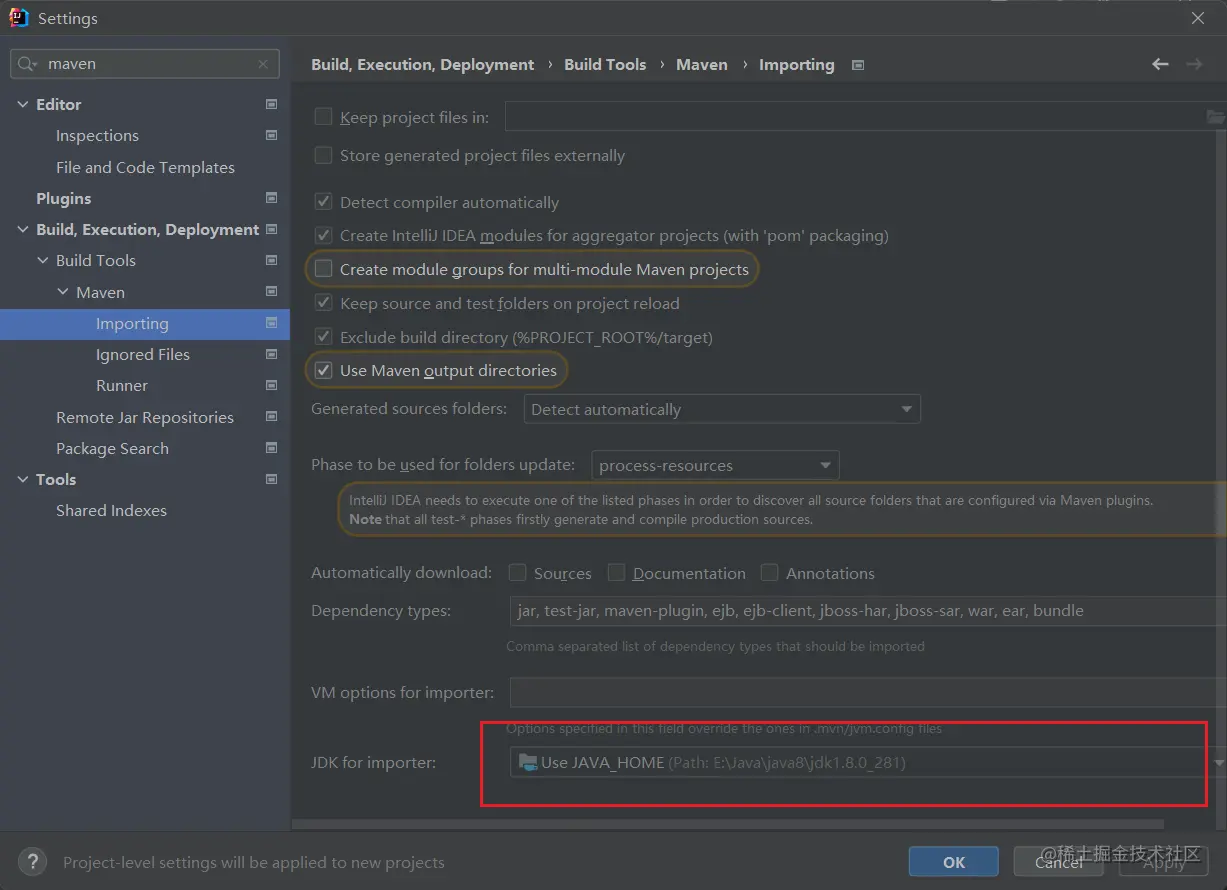Collapse the Tools tree node
The image size is (1227, 890).
(22, 479)
